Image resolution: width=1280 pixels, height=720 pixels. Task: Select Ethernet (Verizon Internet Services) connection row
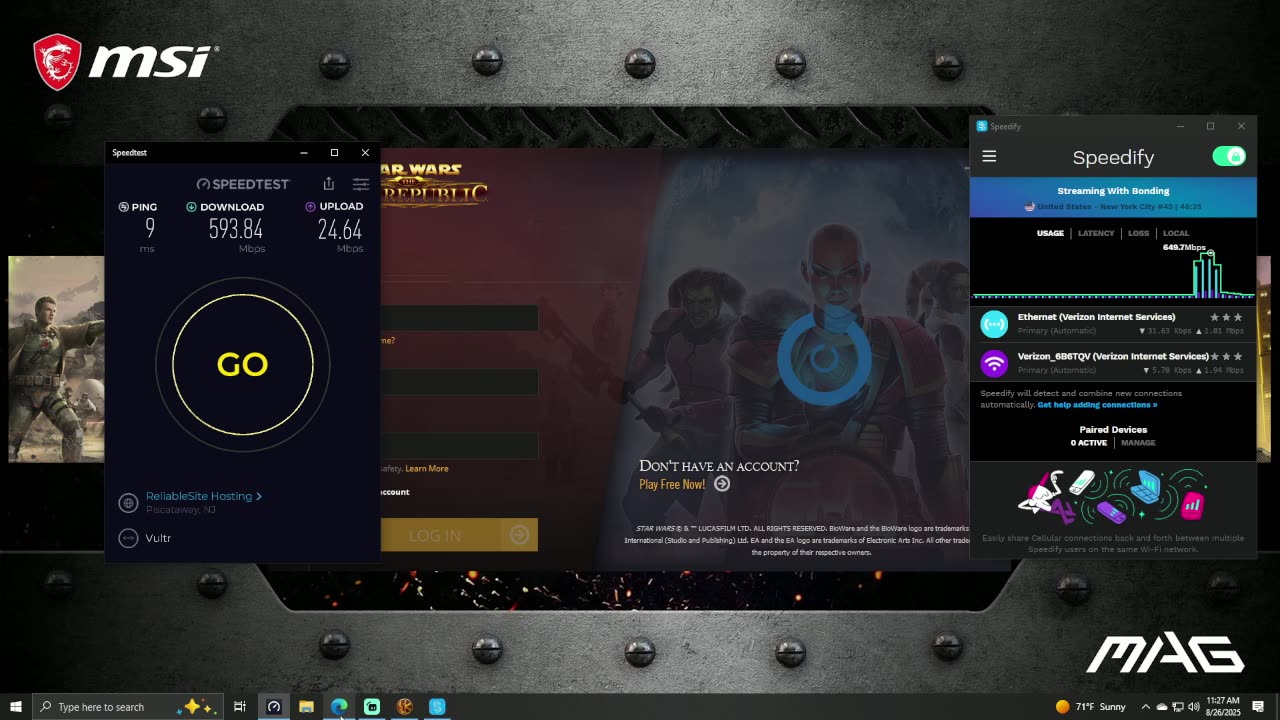pos(1113,323)
